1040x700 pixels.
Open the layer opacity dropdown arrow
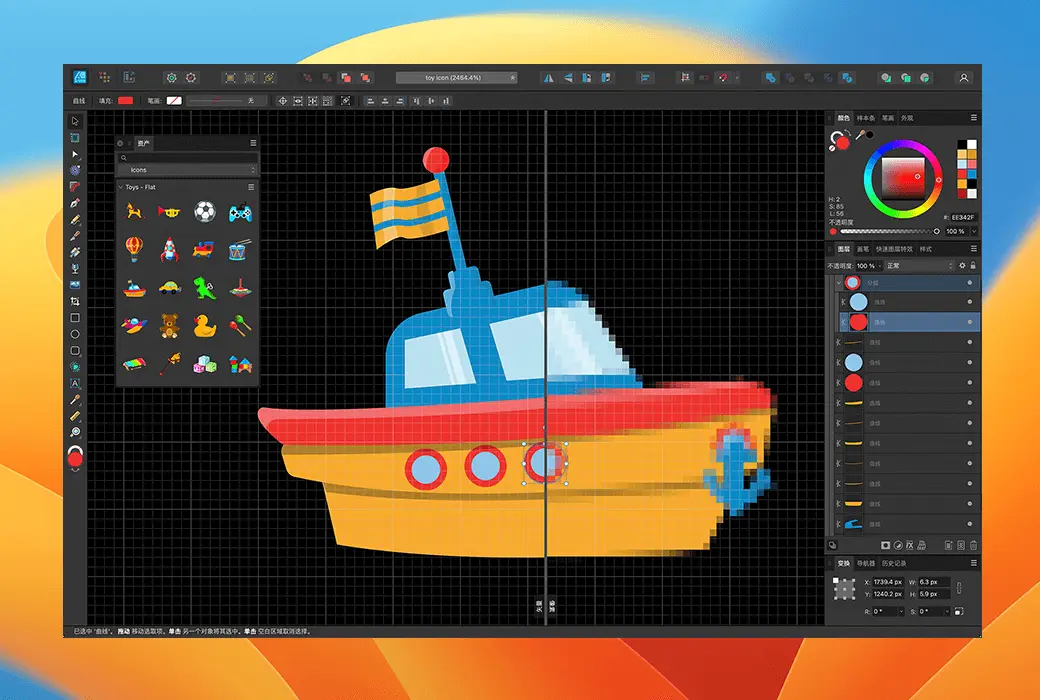[879, 265]
